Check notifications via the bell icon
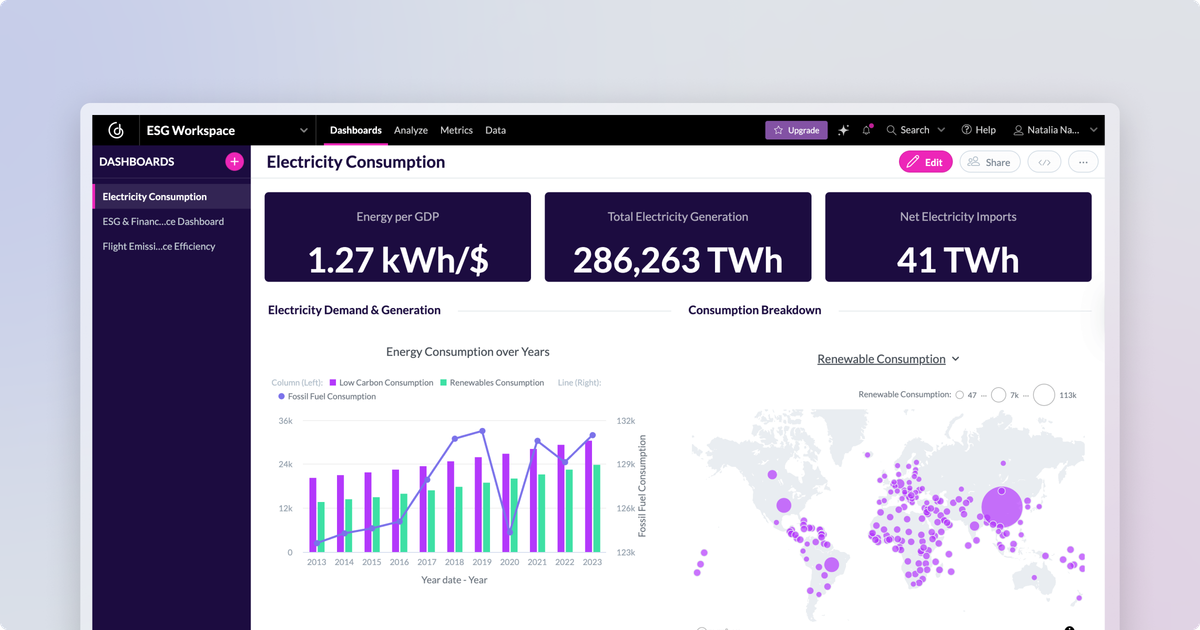The width and height of the screenshot is (1200, 630). pyautogui.click(x=866, y=130)
